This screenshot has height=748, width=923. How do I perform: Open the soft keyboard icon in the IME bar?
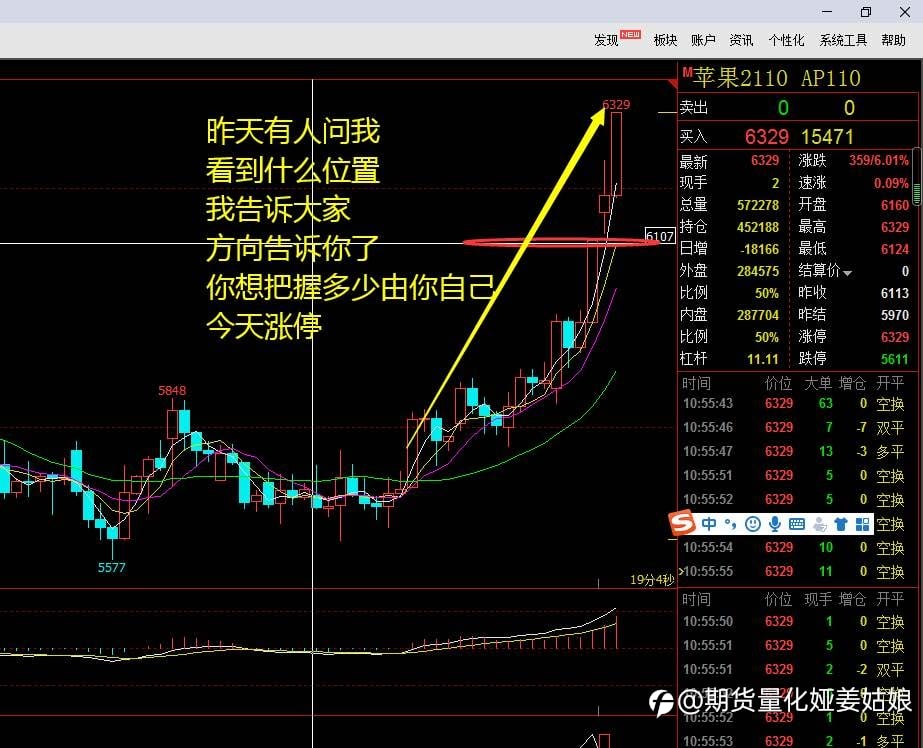pyautogui.click(x=796, y=524)
